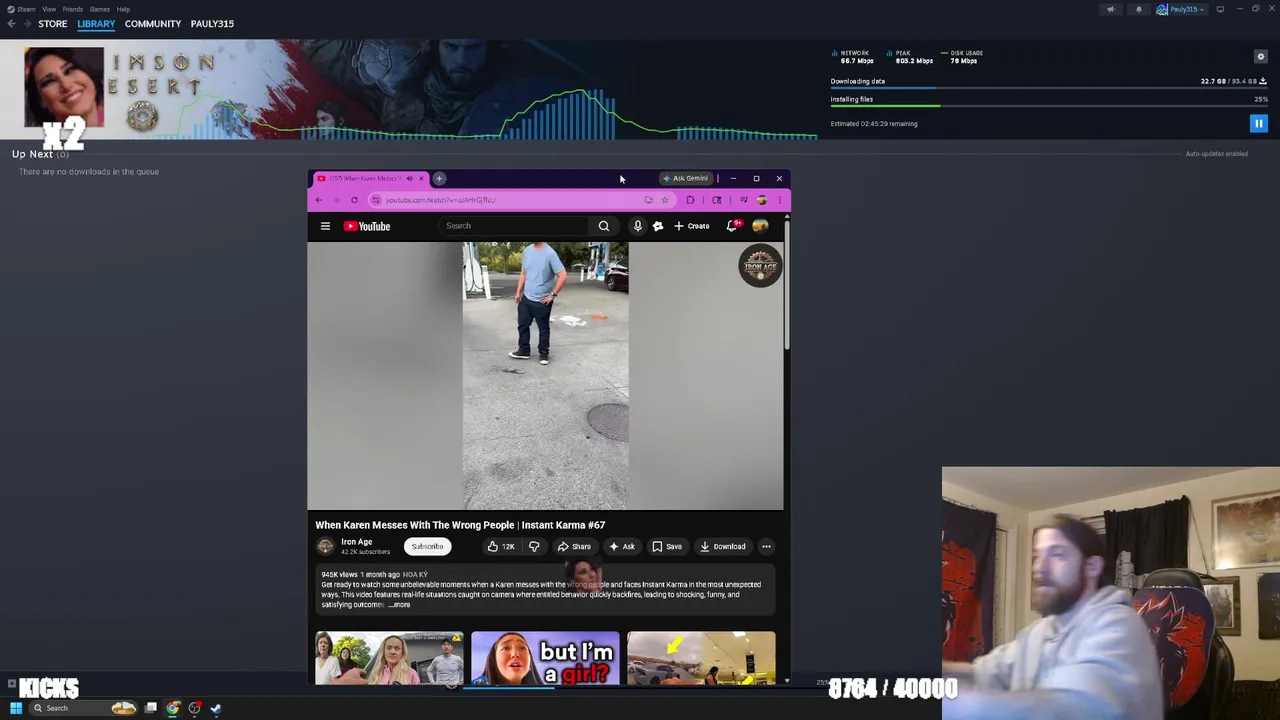Open the Steam LIBRARY tab
Image resolution: width=1280 pixels, height=720 pixels.
[96, 24]
